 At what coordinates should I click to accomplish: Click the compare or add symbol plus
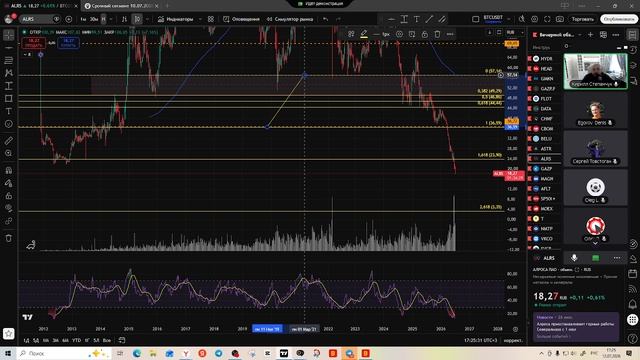tap(69, 19)
